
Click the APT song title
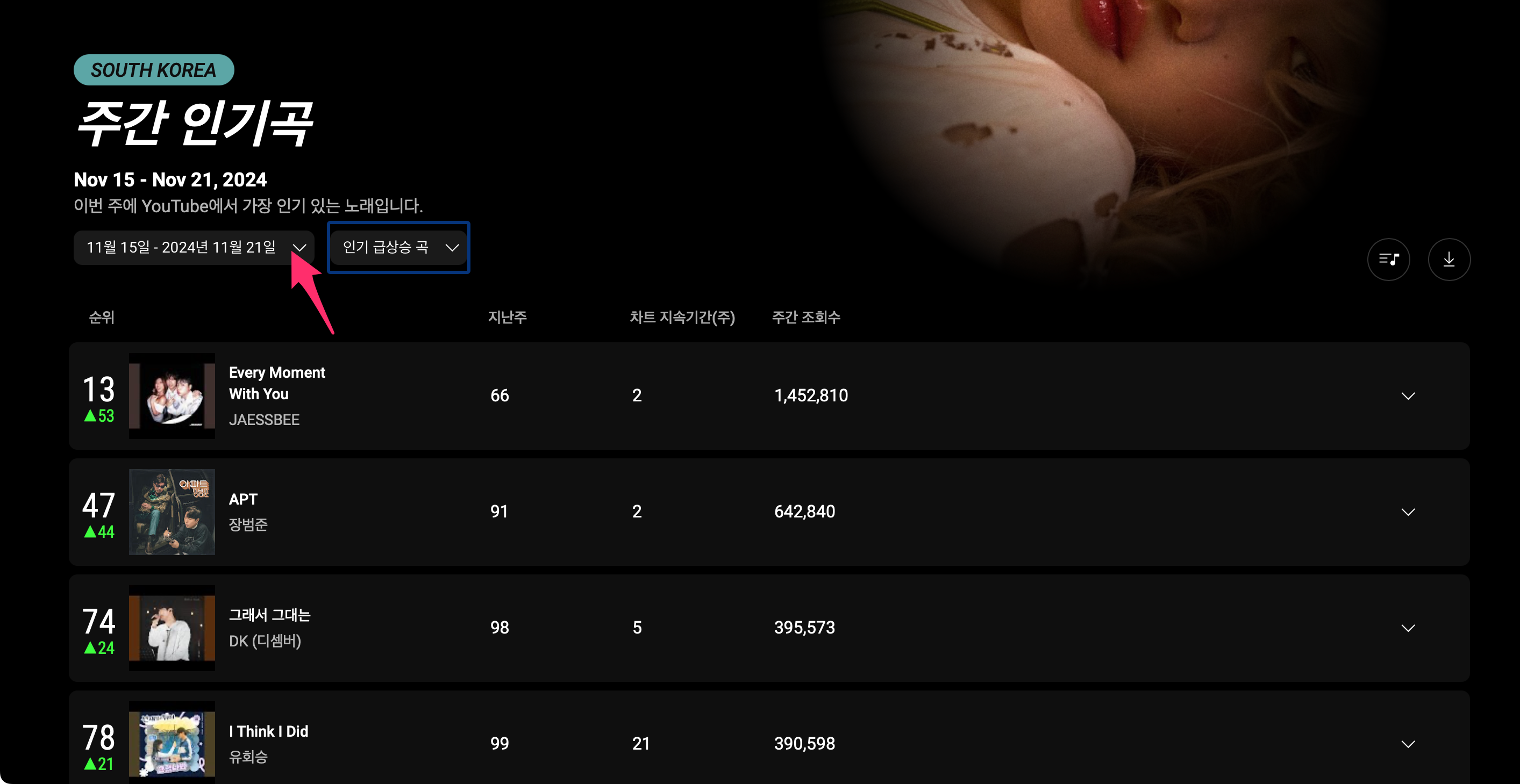pyautogui.click(x=243, y=499)
